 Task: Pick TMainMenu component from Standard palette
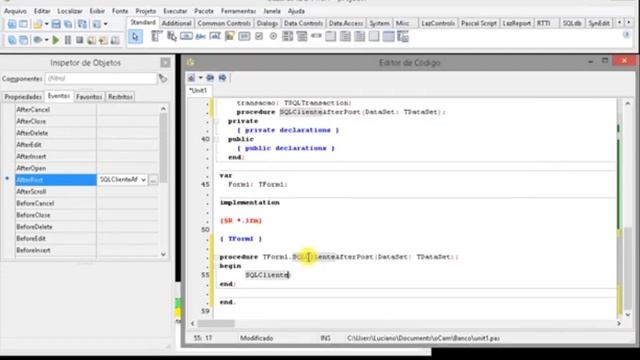click(x=156, y=37)
